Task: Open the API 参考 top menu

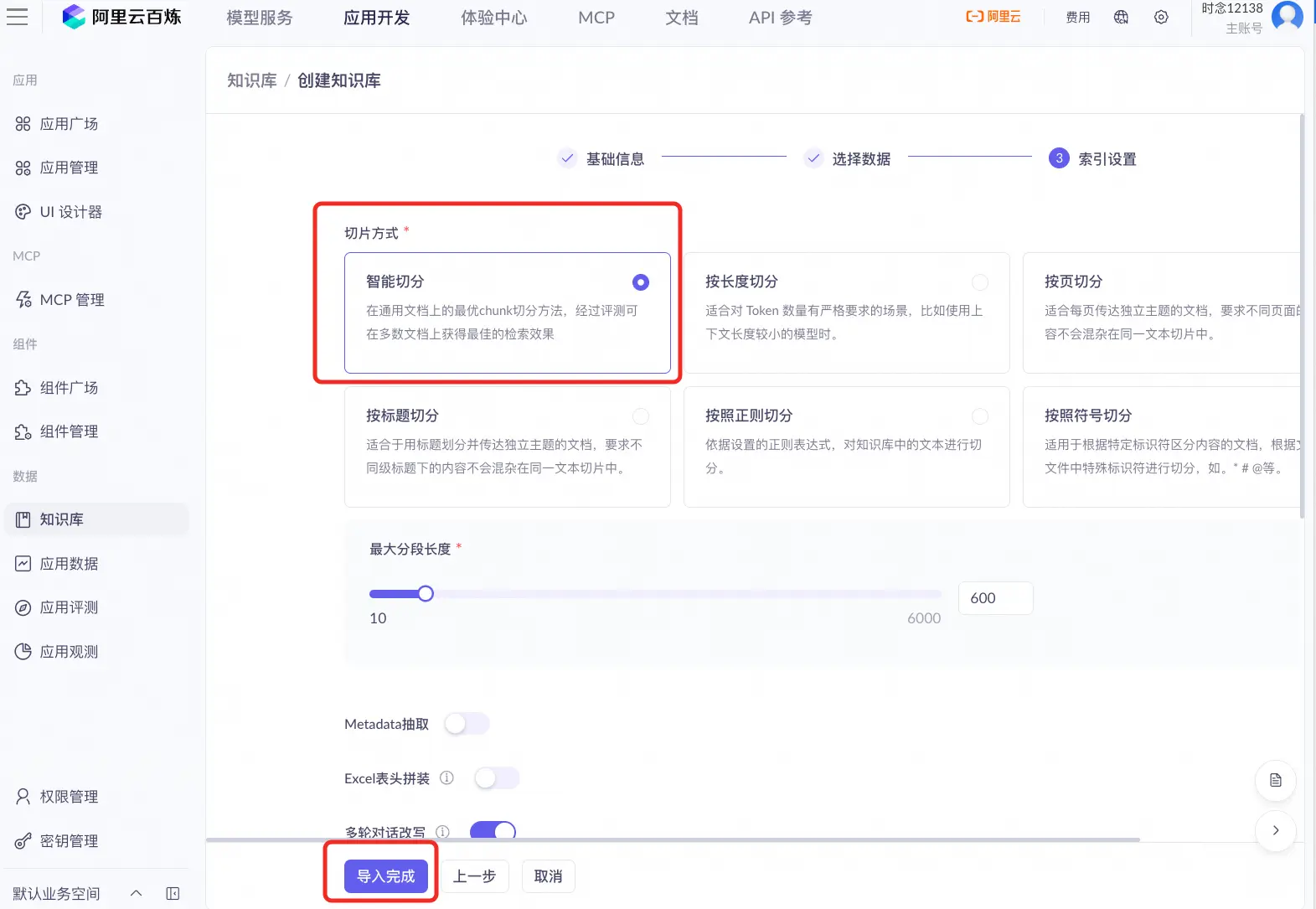Action: click(780, 18)
